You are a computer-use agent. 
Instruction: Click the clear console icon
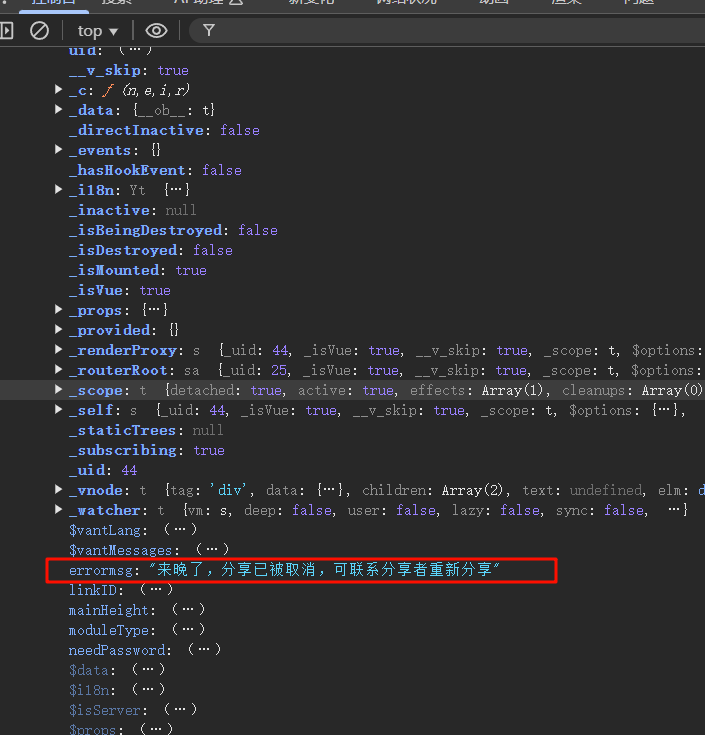coord(39,31)
